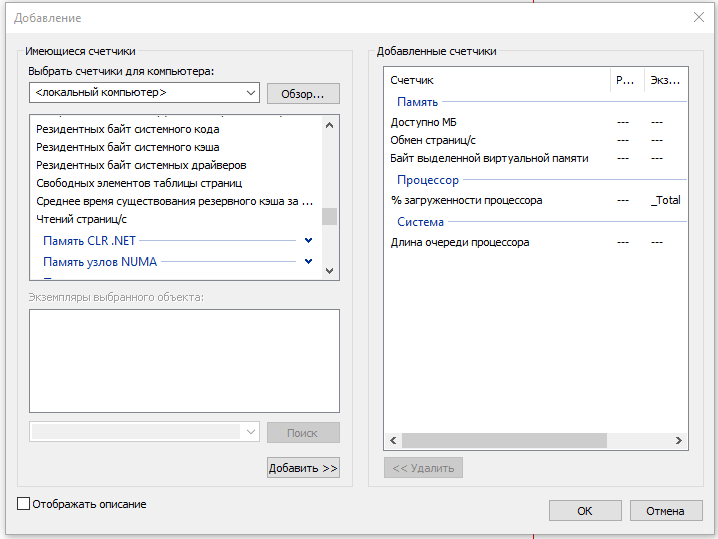Screen dimensions: 718x539
Task: Select 'Резидентных байт системных драйверов' counter
Action: 141,165
